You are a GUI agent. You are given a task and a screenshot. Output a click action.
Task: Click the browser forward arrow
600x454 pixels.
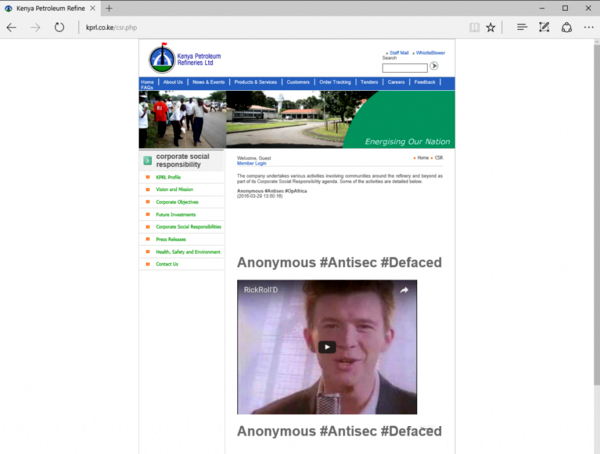(35, 28)
